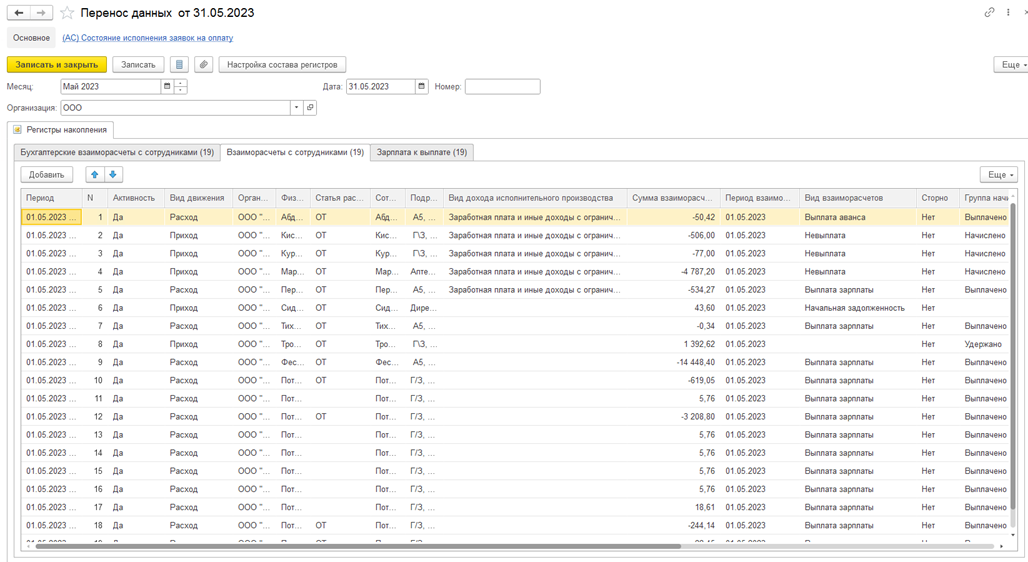Expand the Организация dropdown arrow
Image resolution: width=1028 pixels, height=562 pixels.
coord(296,108)
